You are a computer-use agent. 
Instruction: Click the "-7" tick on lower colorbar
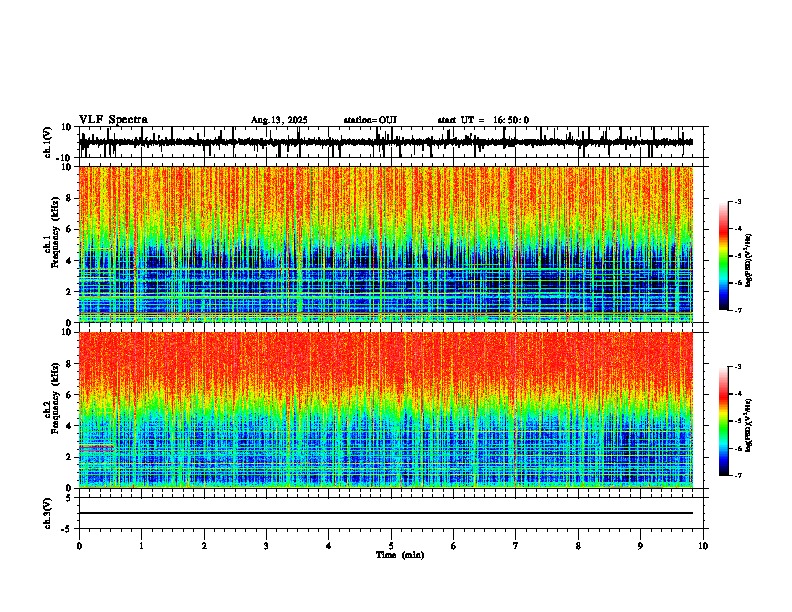click(737, 476)
